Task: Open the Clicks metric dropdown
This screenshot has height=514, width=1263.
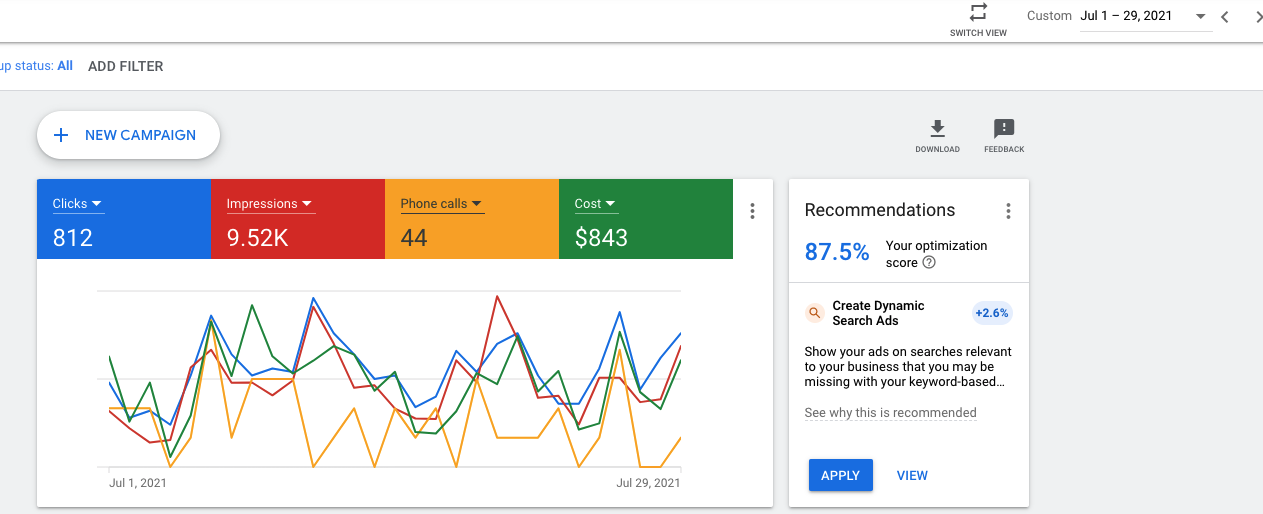Action: (x=78, y=204)
